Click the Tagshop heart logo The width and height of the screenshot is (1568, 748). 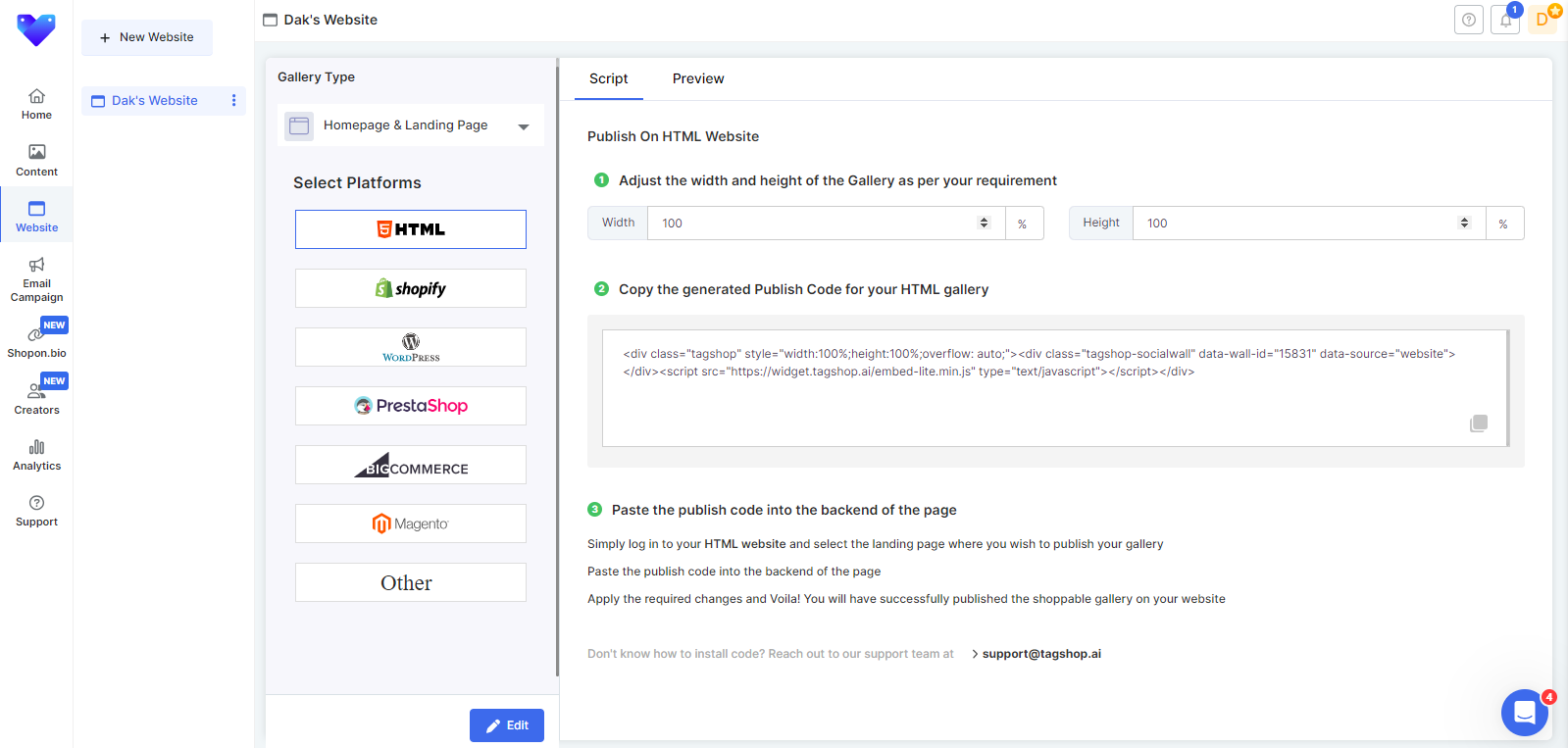point(36,30)
